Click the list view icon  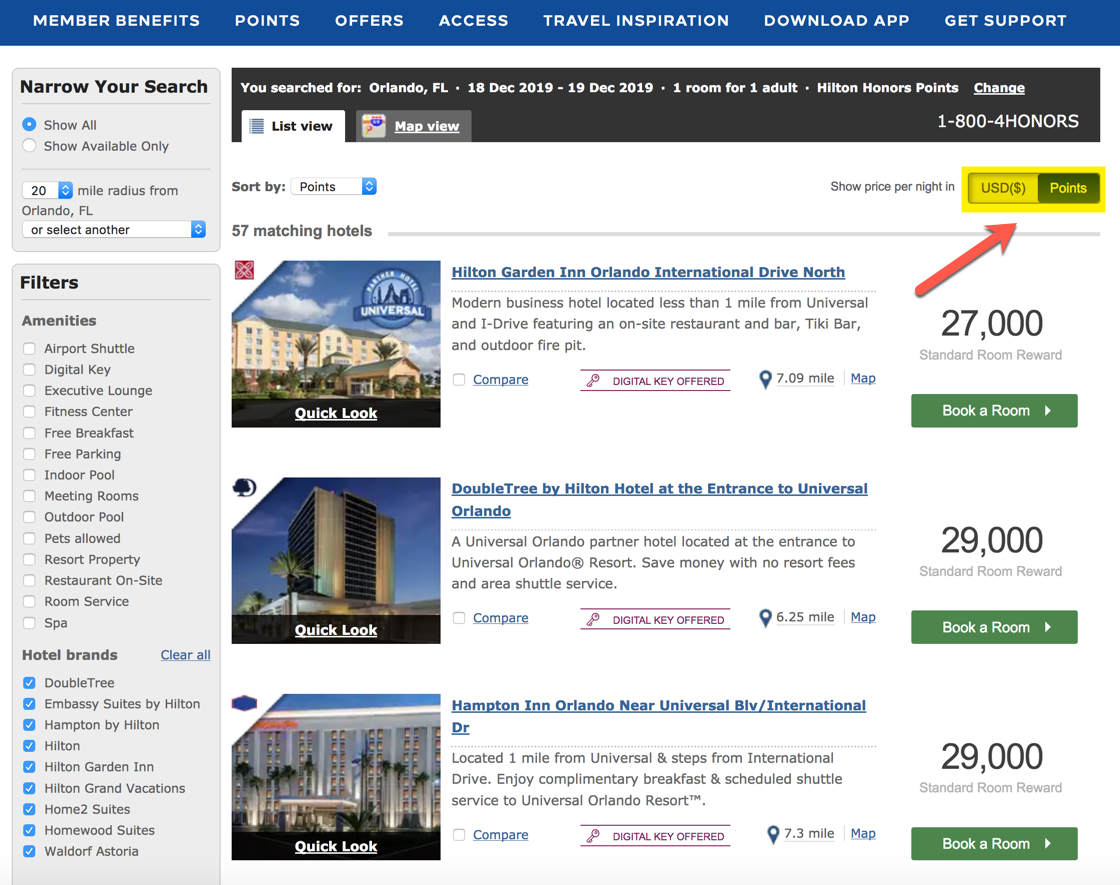point(256,126)
